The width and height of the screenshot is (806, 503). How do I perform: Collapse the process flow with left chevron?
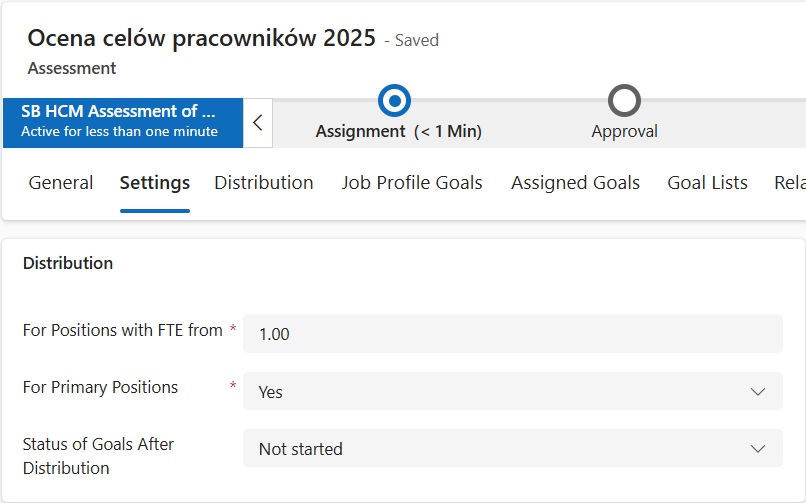(257, 123)
